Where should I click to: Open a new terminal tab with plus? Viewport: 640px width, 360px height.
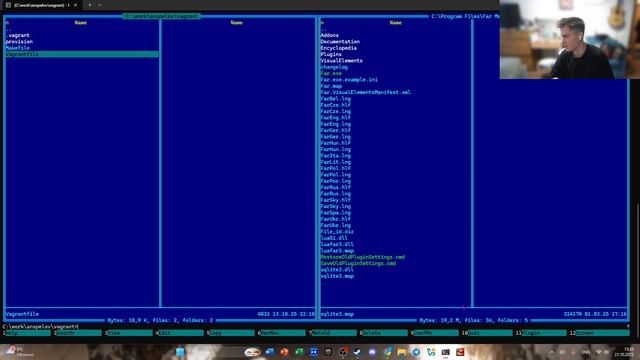pyautogui.click(x=90, y=5)
